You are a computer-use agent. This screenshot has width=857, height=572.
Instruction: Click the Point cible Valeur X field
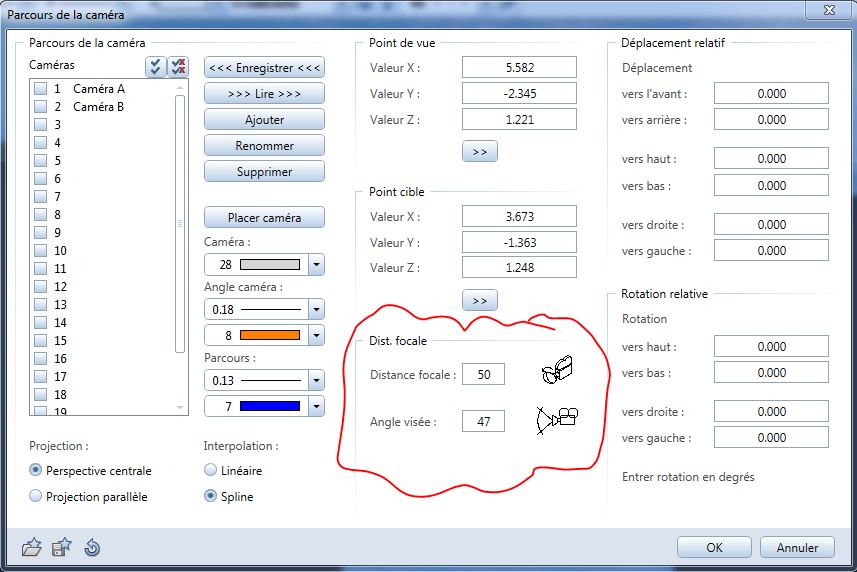coord(519,216)
